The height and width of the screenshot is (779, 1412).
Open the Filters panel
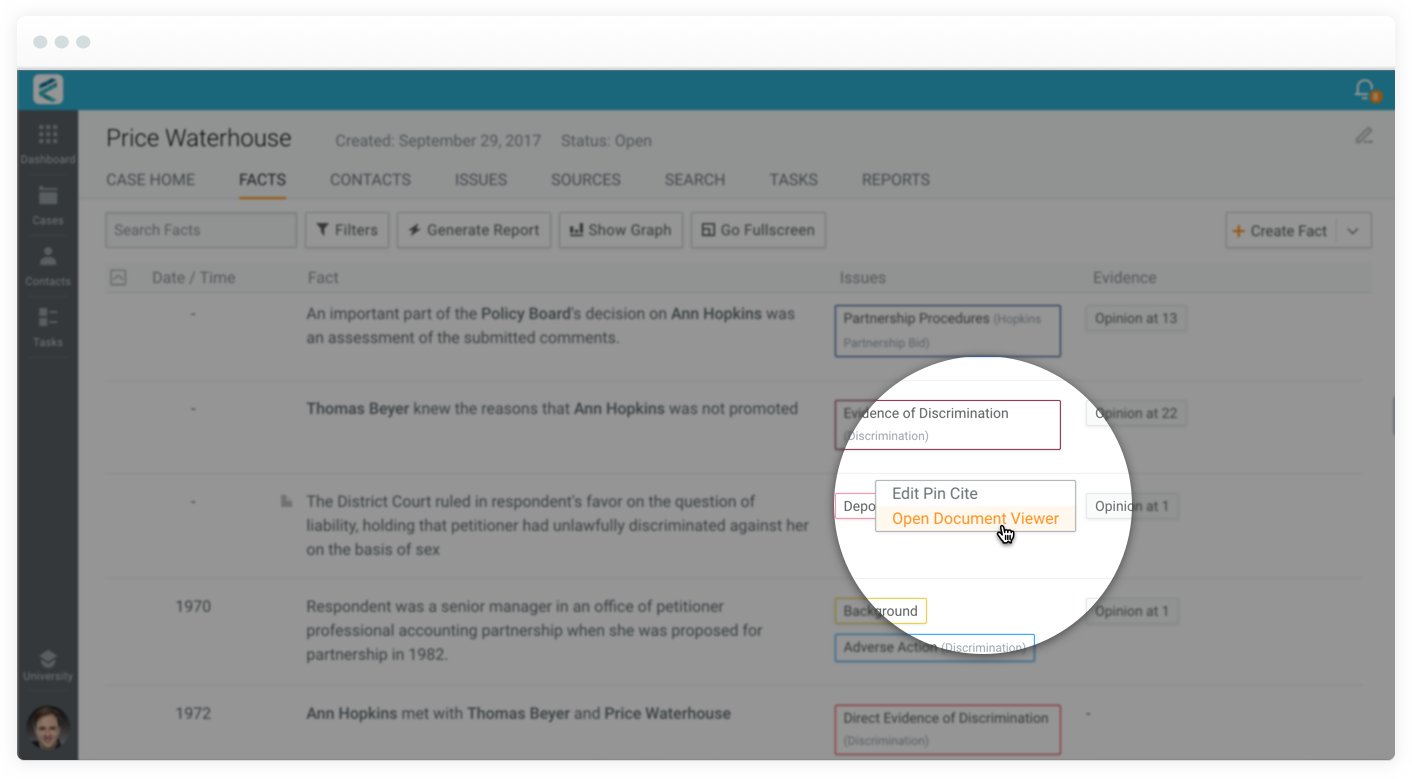(x=347, y=230)
